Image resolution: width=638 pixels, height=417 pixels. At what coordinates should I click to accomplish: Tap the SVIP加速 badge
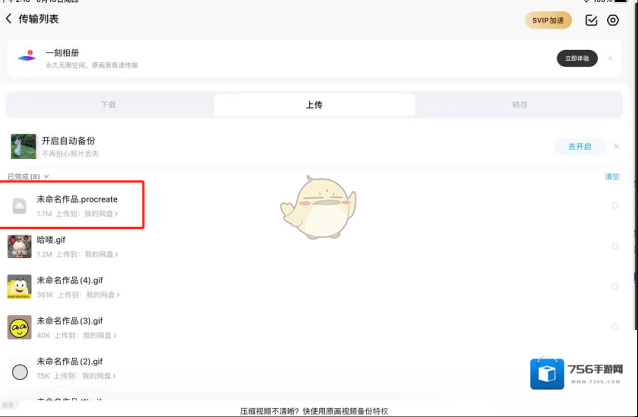click(548, 20)
